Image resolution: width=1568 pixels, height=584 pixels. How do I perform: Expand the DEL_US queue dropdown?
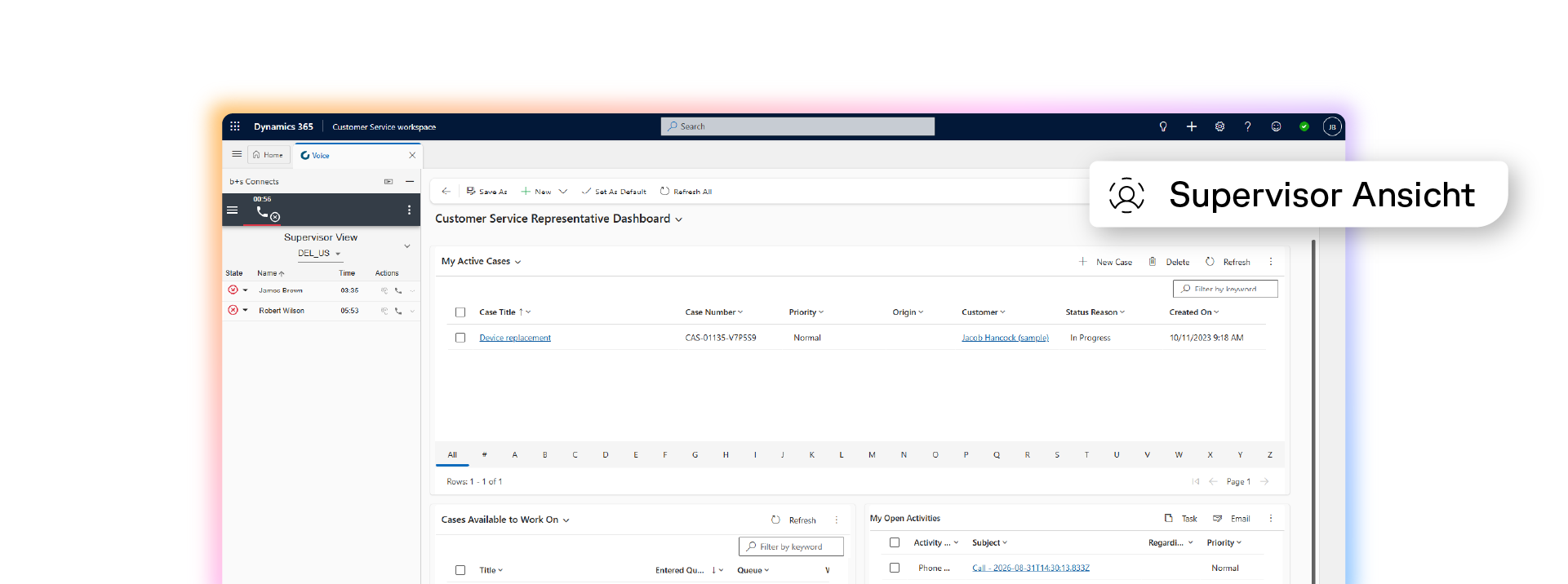click(319, 254)
